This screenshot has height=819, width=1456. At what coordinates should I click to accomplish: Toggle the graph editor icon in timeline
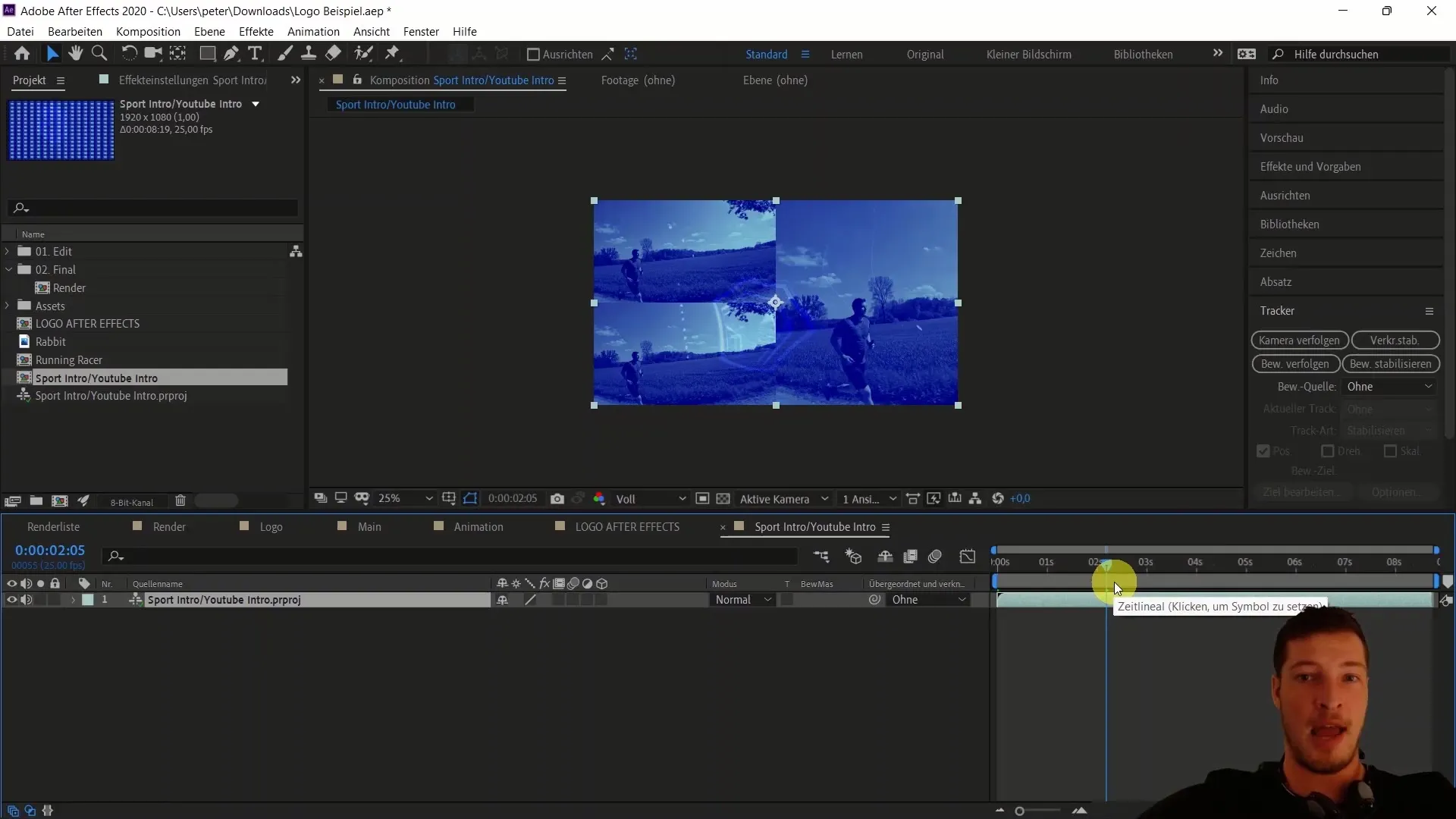(968, 557)
